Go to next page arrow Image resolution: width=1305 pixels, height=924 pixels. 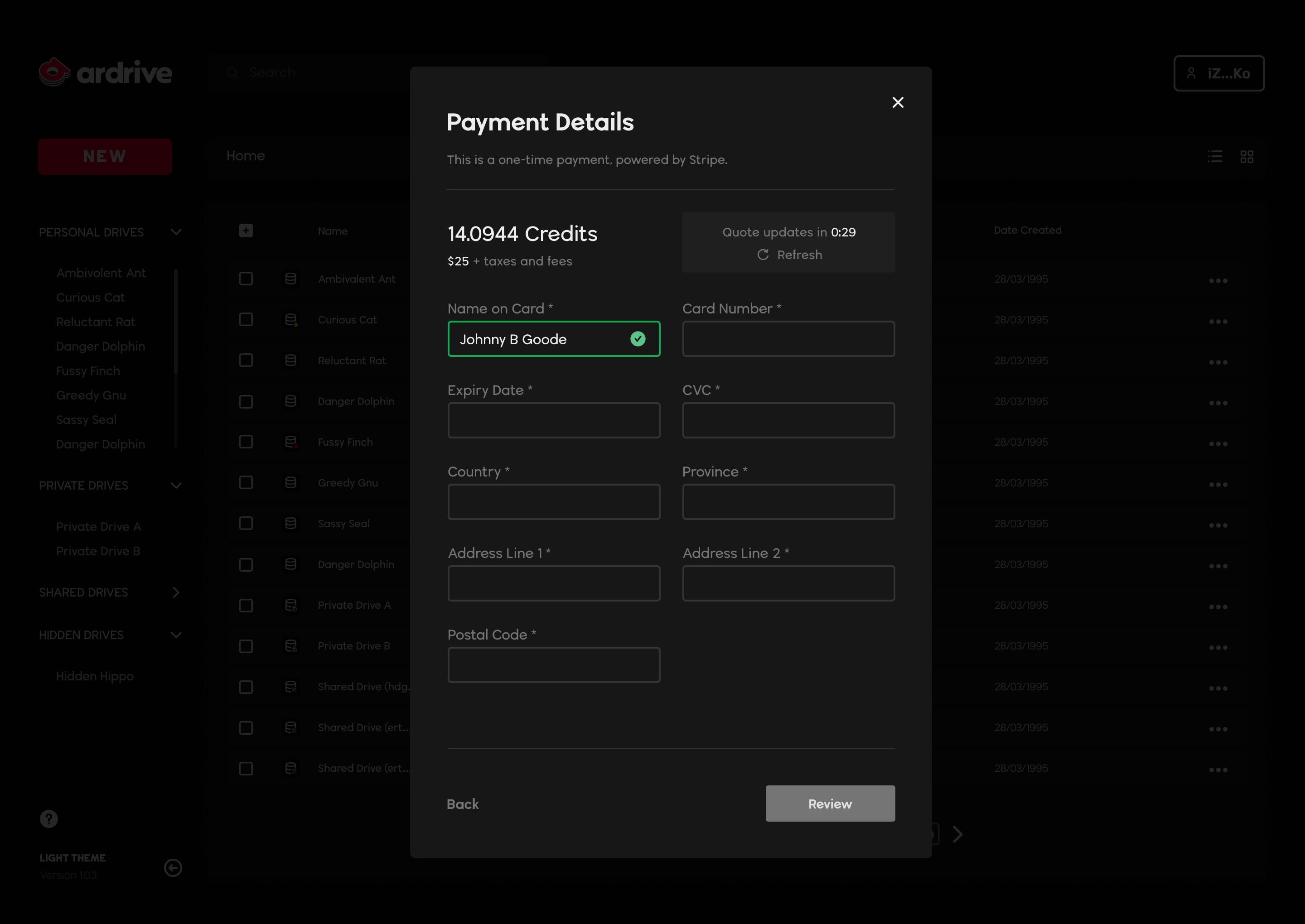[x=958, y=834]
